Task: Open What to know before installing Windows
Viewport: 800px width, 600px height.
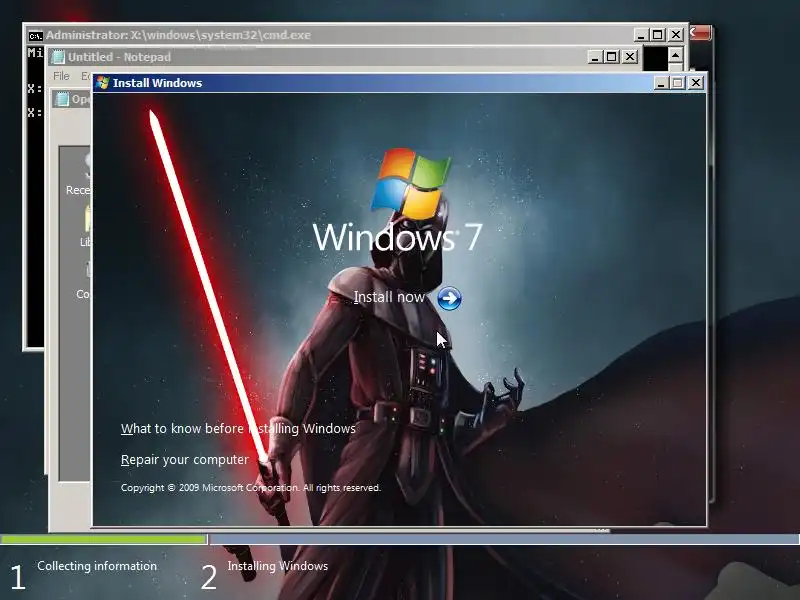Action: (x=238, y=429)
